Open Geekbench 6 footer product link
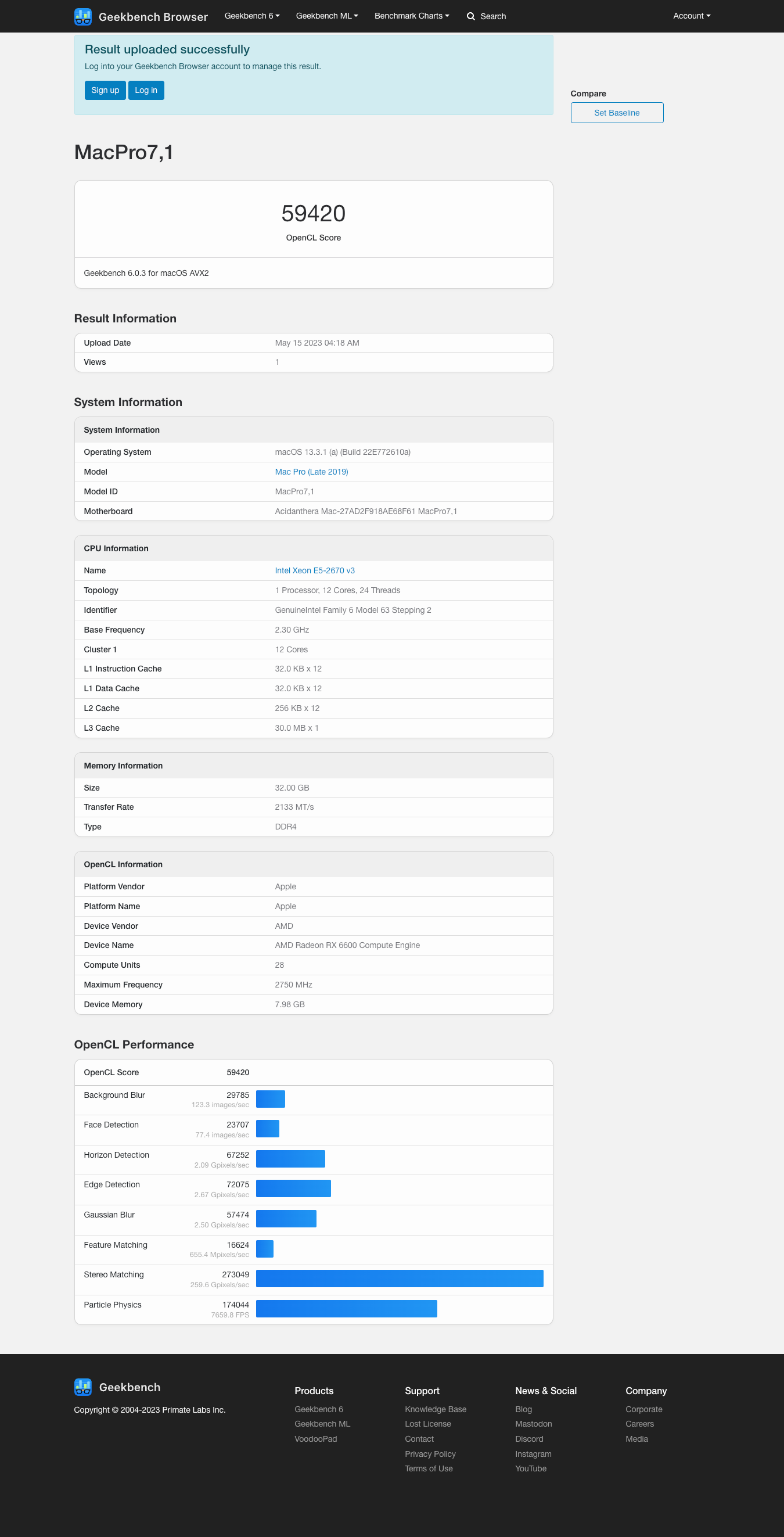Image resolution: width=784 pixels, height=1537 pixels. click(x=319, y=1409)
